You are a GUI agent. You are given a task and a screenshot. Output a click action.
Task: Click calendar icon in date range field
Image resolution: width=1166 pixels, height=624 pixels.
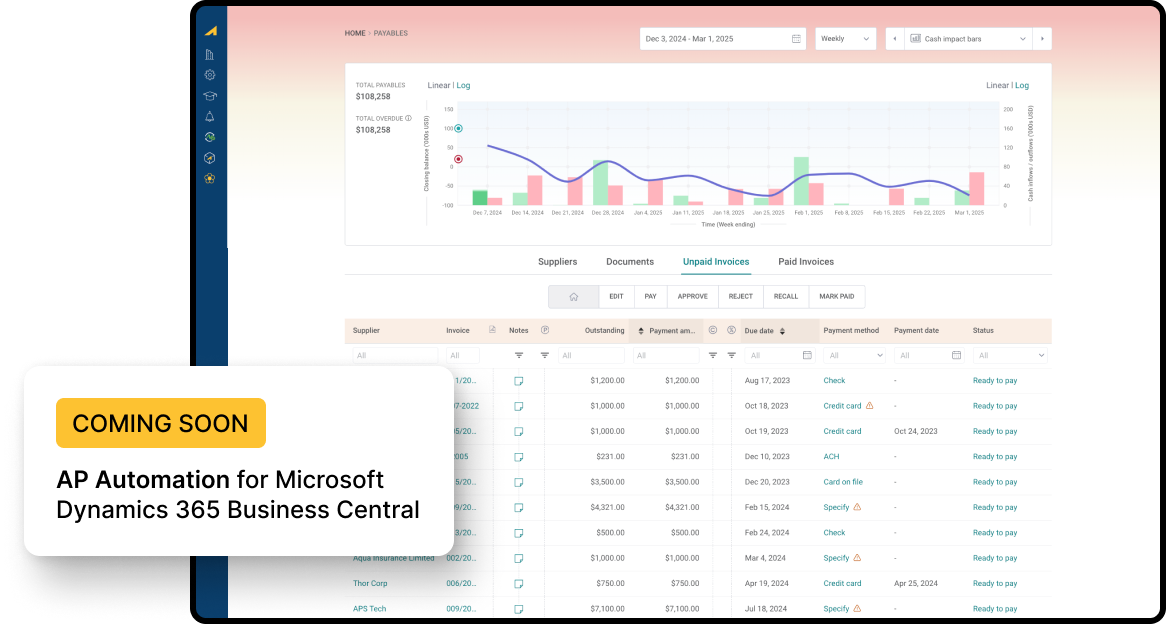click(796, 39)
